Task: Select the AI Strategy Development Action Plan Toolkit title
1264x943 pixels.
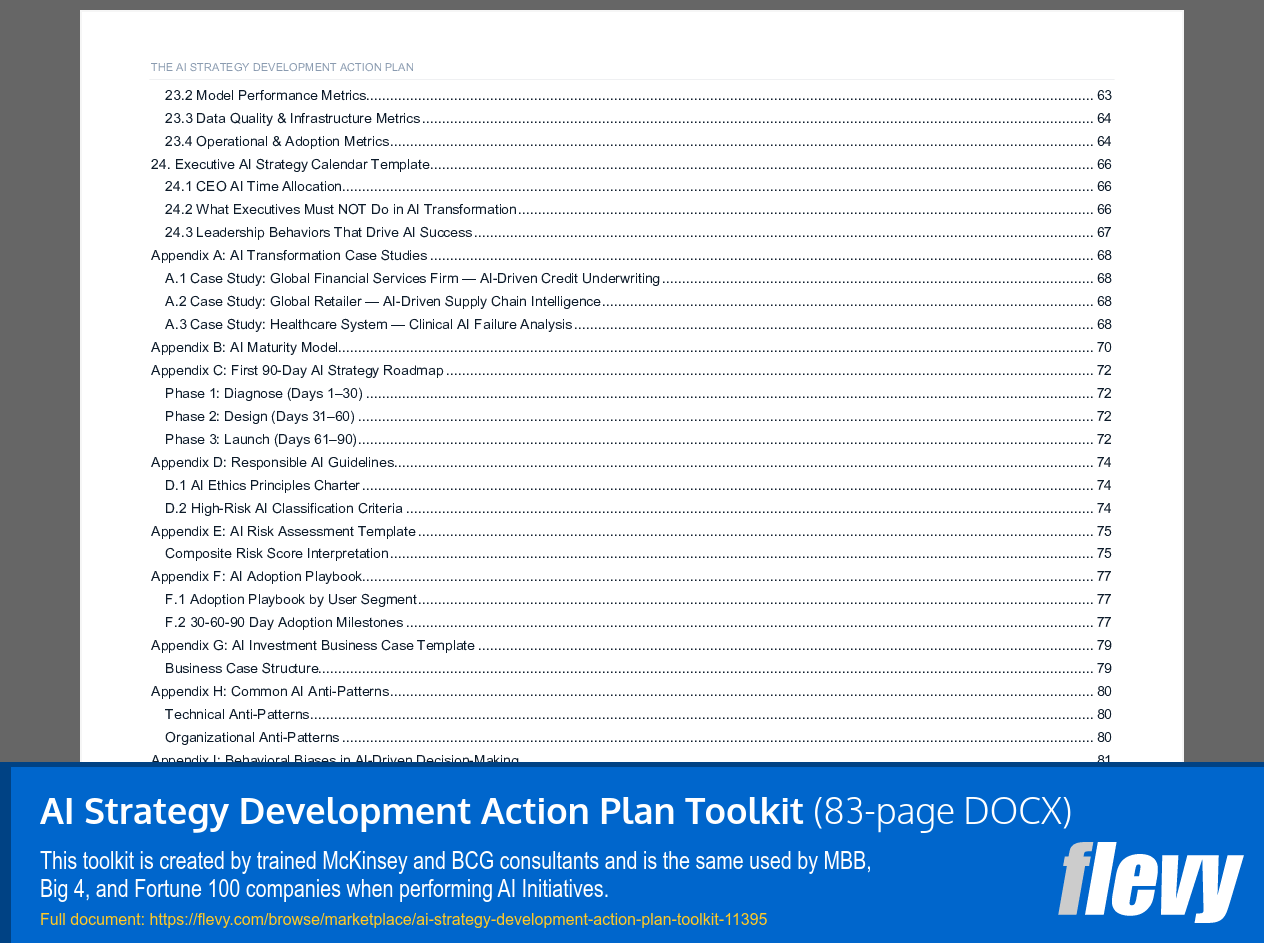Action: point(420,810)
